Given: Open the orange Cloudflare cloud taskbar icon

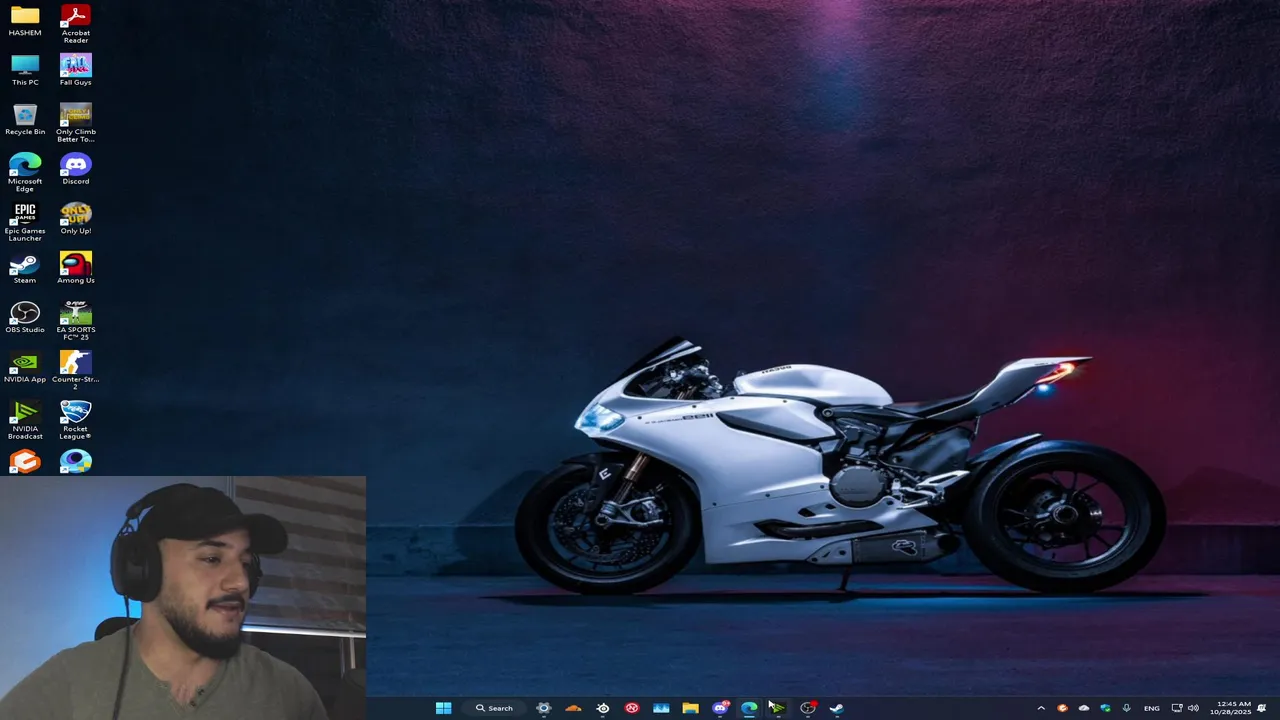Looking at the screenshot, I should click(573, 708).
